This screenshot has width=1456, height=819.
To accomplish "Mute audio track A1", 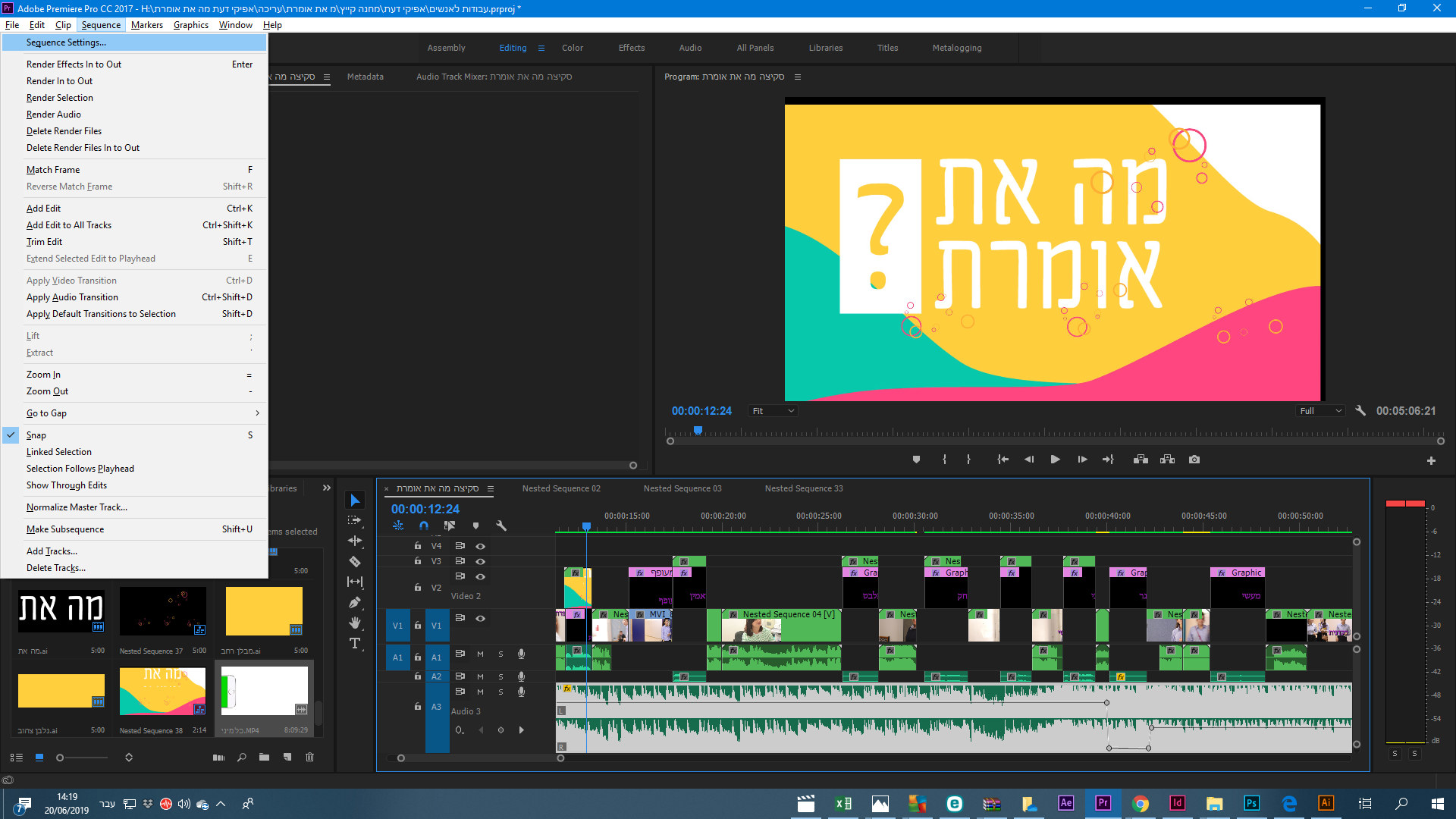I will 480,654.
